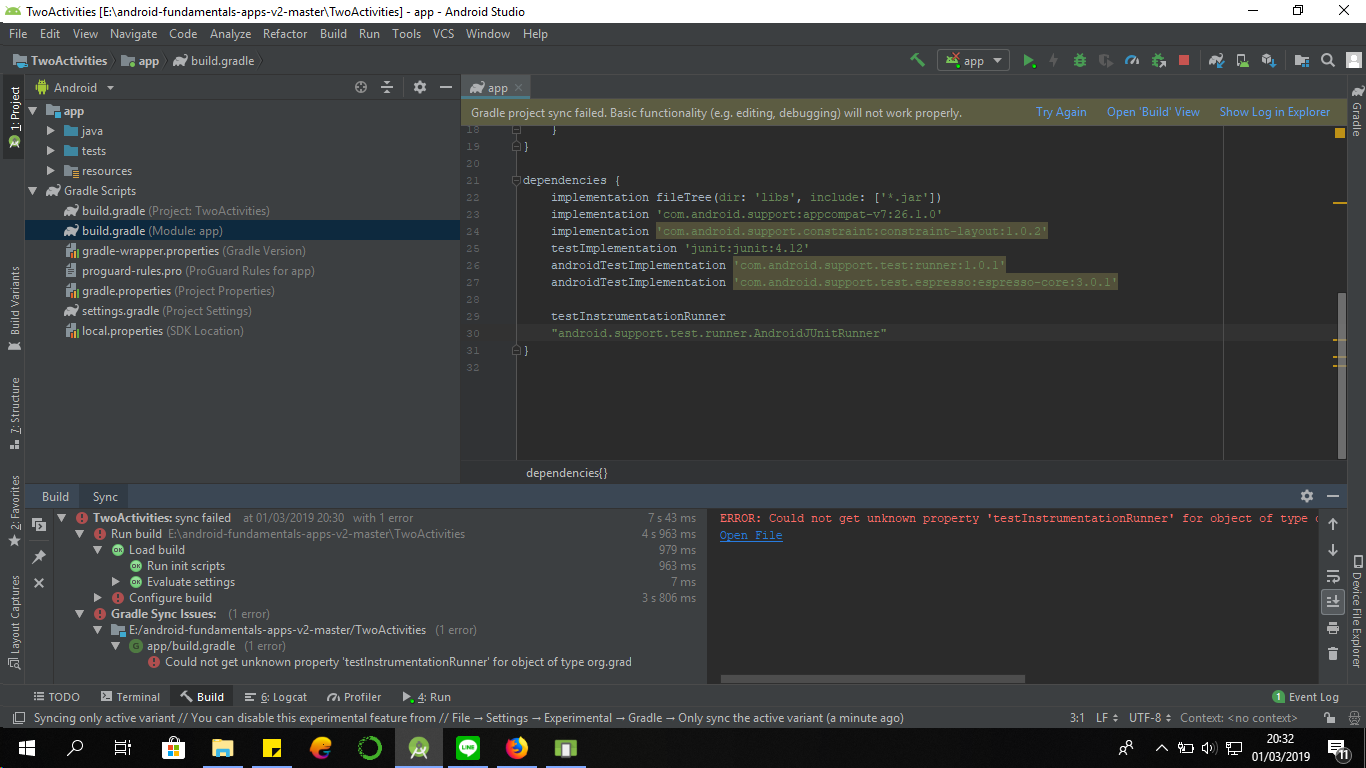Screen dimensions: 1366x768
Task: Debug 'app' with the bug icon
Action: (x=1079, y=60)
